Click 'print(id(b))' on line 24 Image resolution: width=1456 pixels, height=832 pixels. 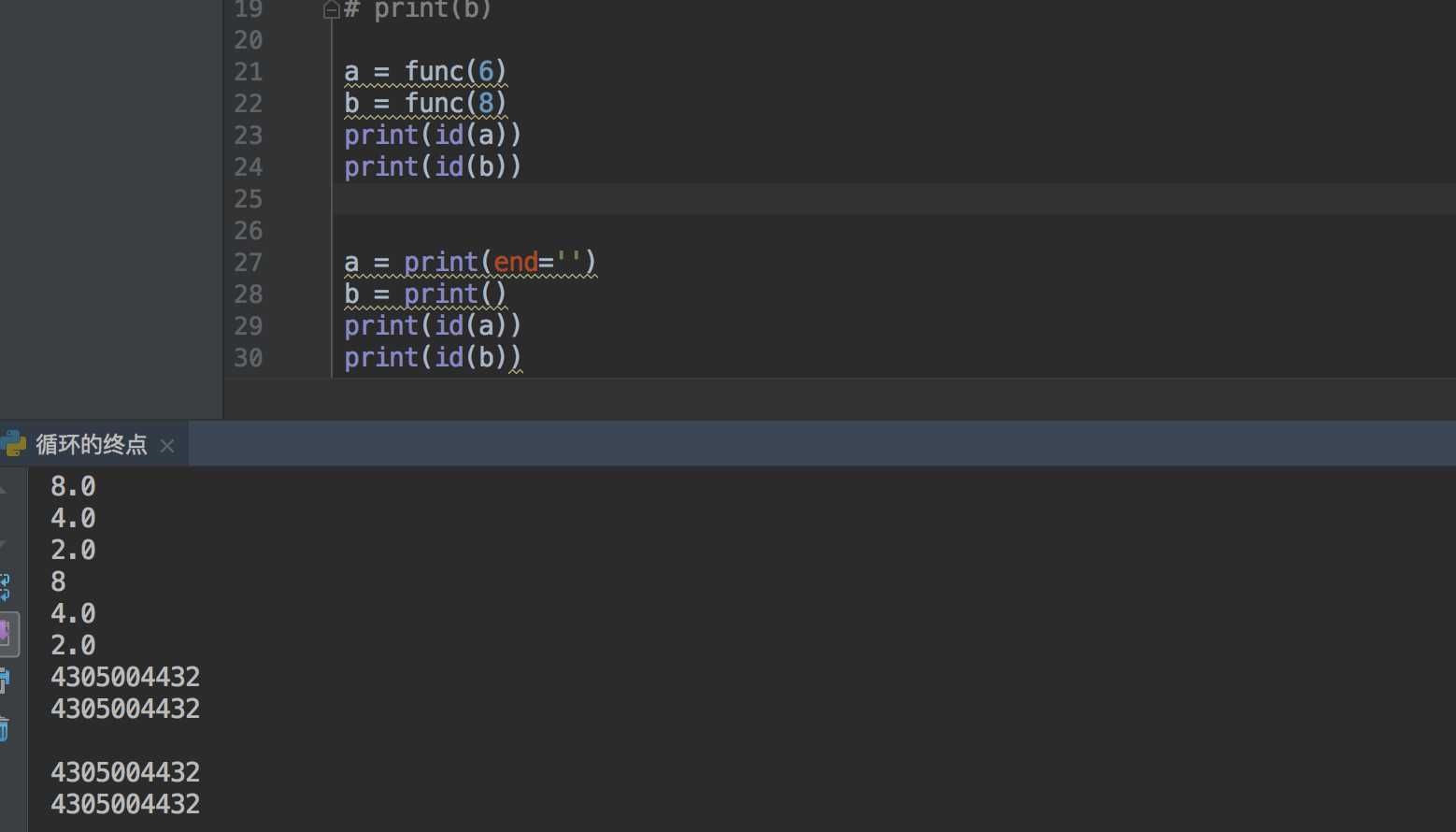pyautogui.click(x=433, y=167)
